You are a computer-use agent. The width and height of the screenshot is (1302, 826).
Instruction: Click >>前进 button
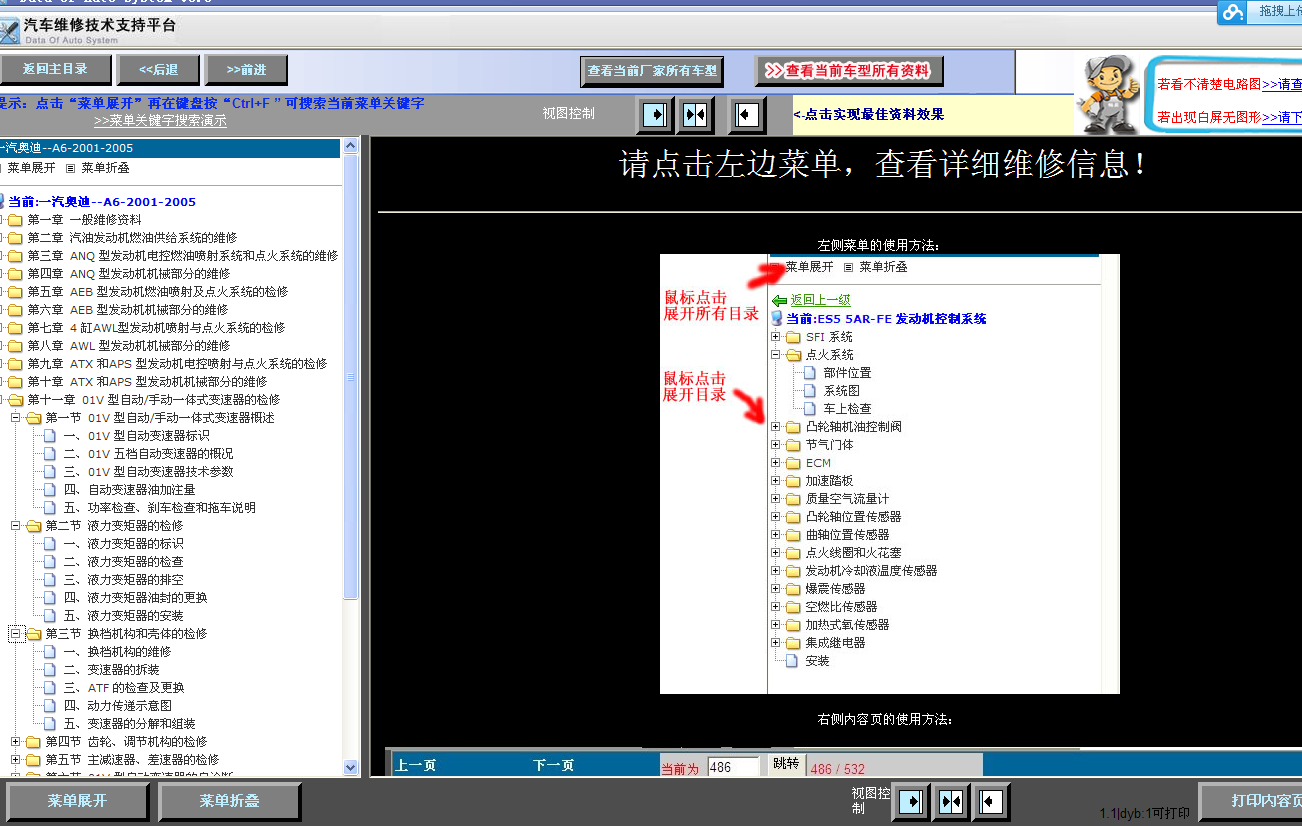pos(246,70)
